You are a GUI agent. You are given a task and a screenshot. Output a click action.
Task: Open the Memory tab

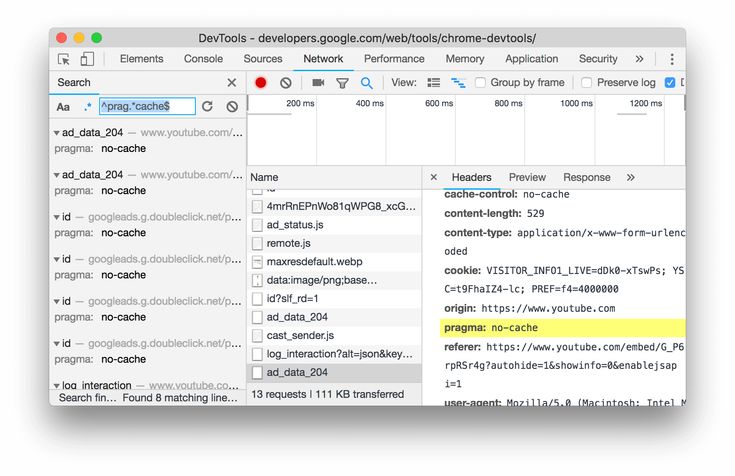click(x=465, y=59)
